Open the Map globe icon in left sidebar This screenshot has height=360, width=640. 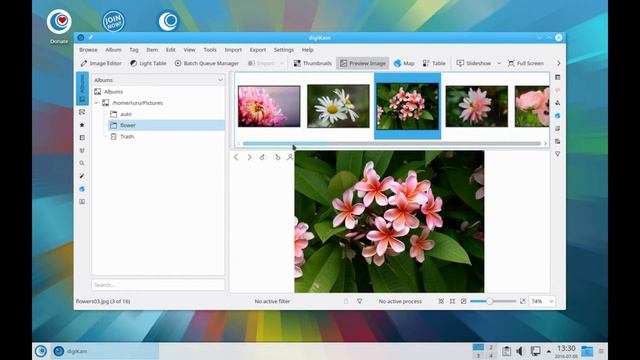tap(82, 189)
